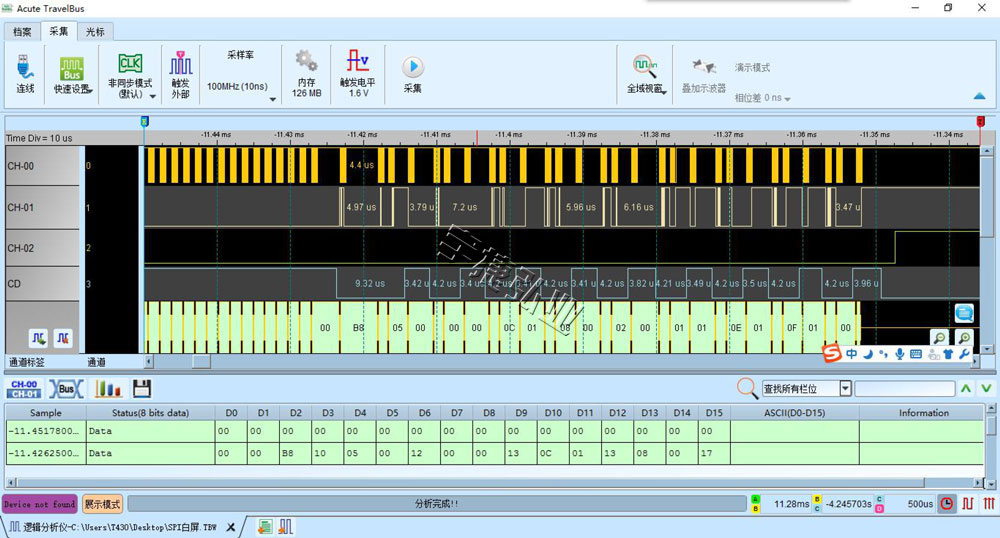Open the bar chart statistics icon
The width and height of the screenshot is (1000, 538).
click(108, 389)
